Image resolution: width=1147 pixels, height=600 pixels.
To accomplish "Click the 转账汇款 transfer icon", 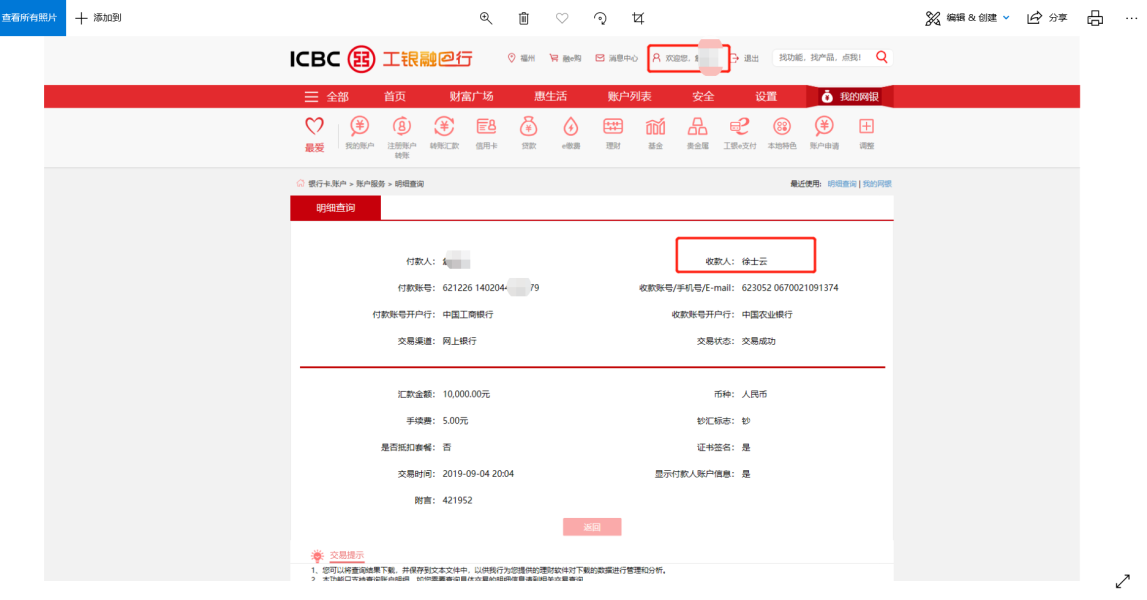I will [444, 132].
